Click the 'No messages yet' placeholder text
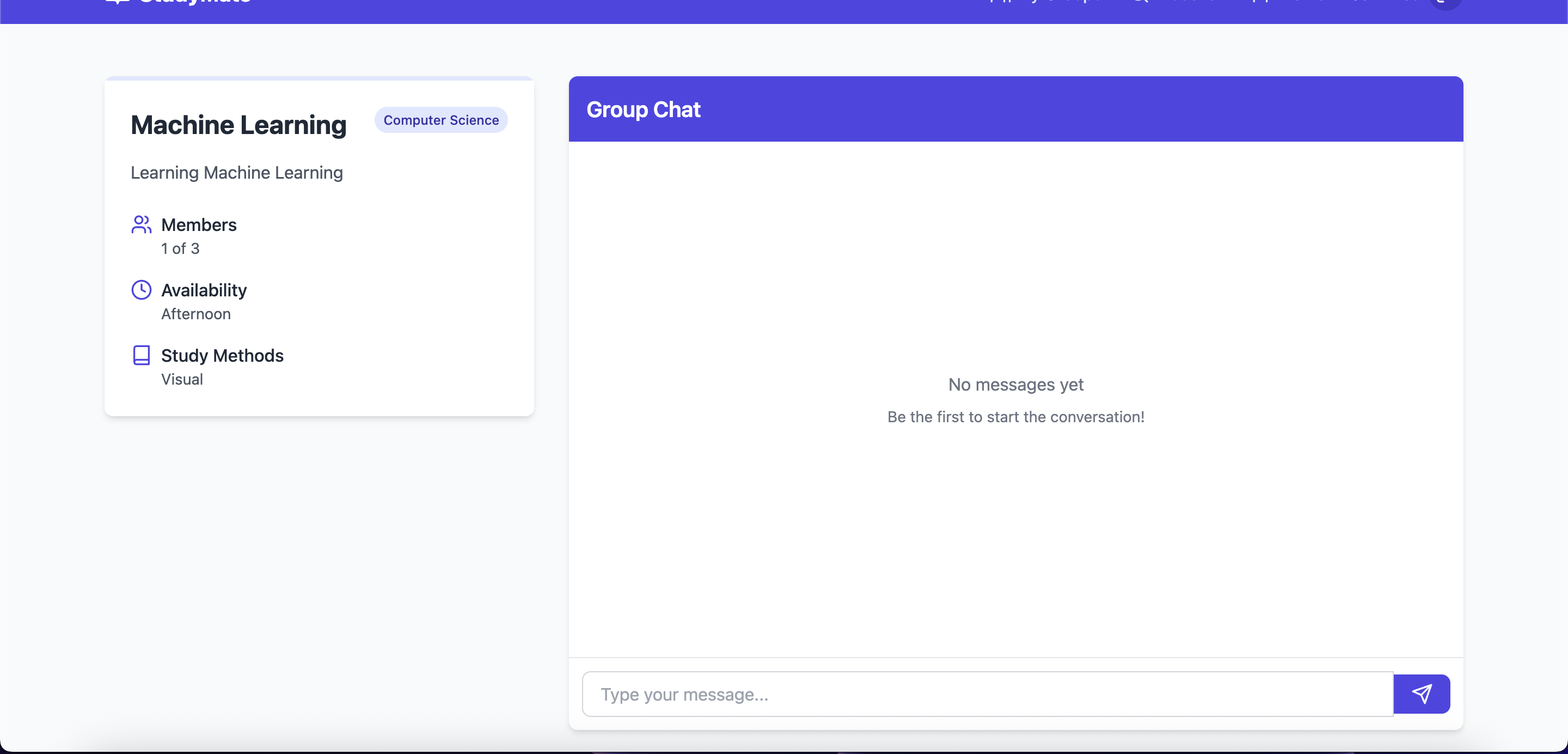The height and width of the screenshot is (754, 1568). pos(1015,384)
